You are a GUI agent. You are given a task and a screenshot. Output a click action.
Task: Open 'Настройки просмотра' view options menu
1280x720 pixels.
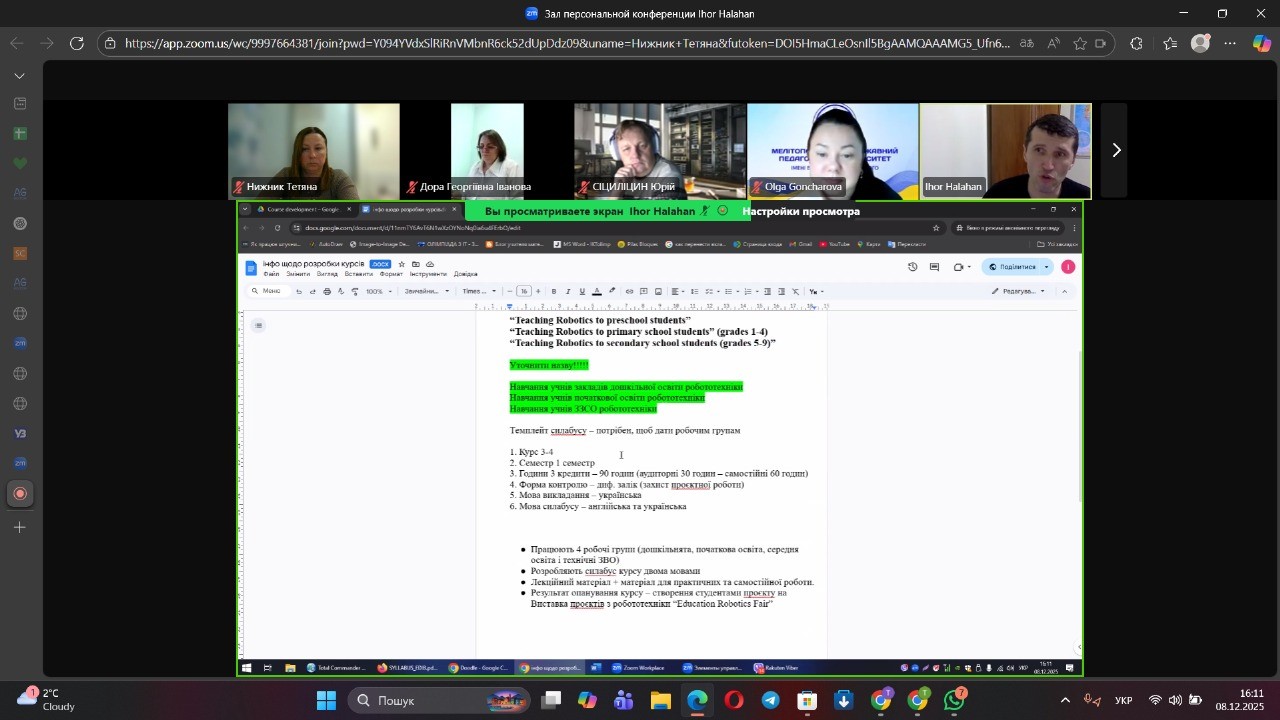tap(801, 211)
